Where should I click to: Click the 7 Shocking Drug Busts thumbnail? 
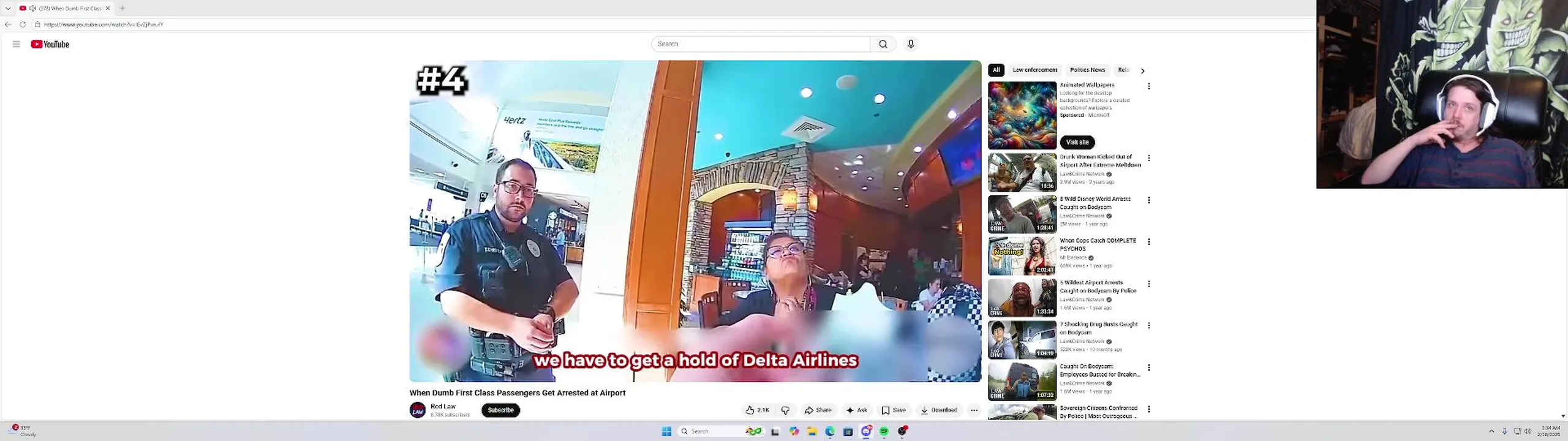(1022, 340)
